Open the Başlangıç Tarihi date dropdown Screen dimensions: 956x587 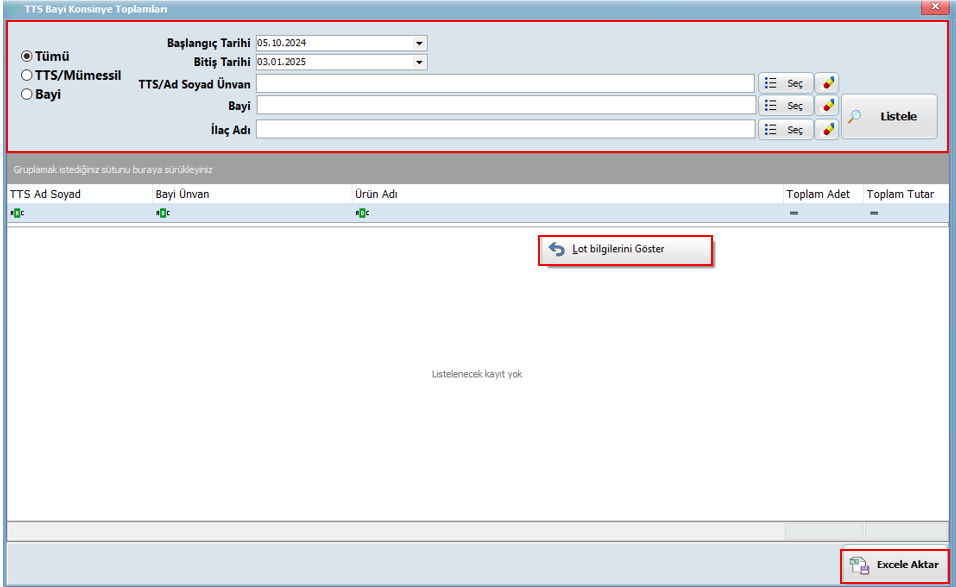[420, 44]
